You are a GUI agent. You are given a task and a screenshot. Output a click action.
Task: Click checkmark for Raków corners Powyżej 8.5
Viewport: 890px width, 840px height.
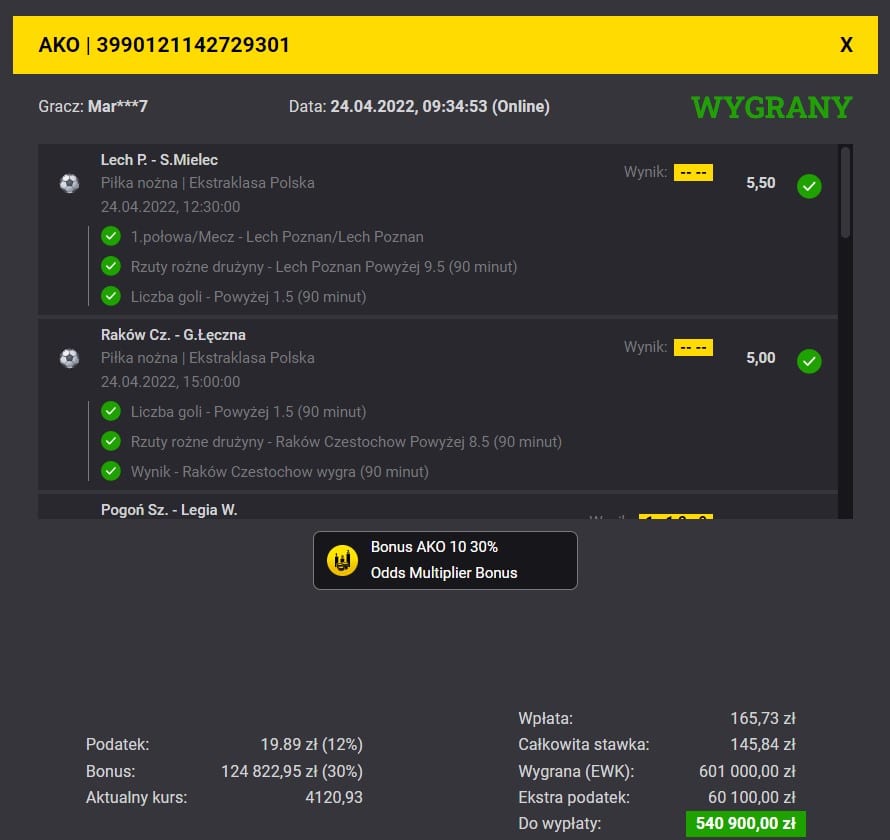111,441
